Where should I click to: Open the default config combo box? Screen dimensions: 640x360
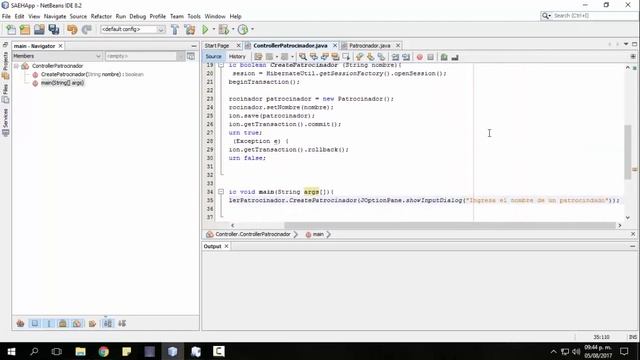click(x=133, y=29)
